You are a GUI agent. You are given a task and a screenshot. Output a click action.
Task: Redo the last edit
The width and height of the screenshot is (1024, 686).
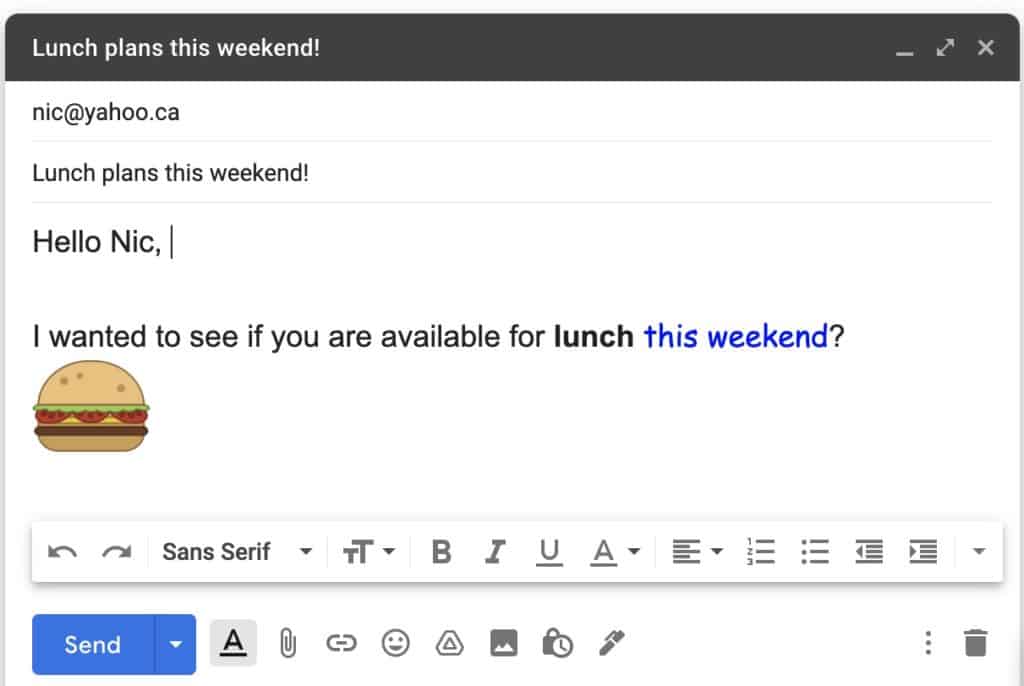(117, 552)
